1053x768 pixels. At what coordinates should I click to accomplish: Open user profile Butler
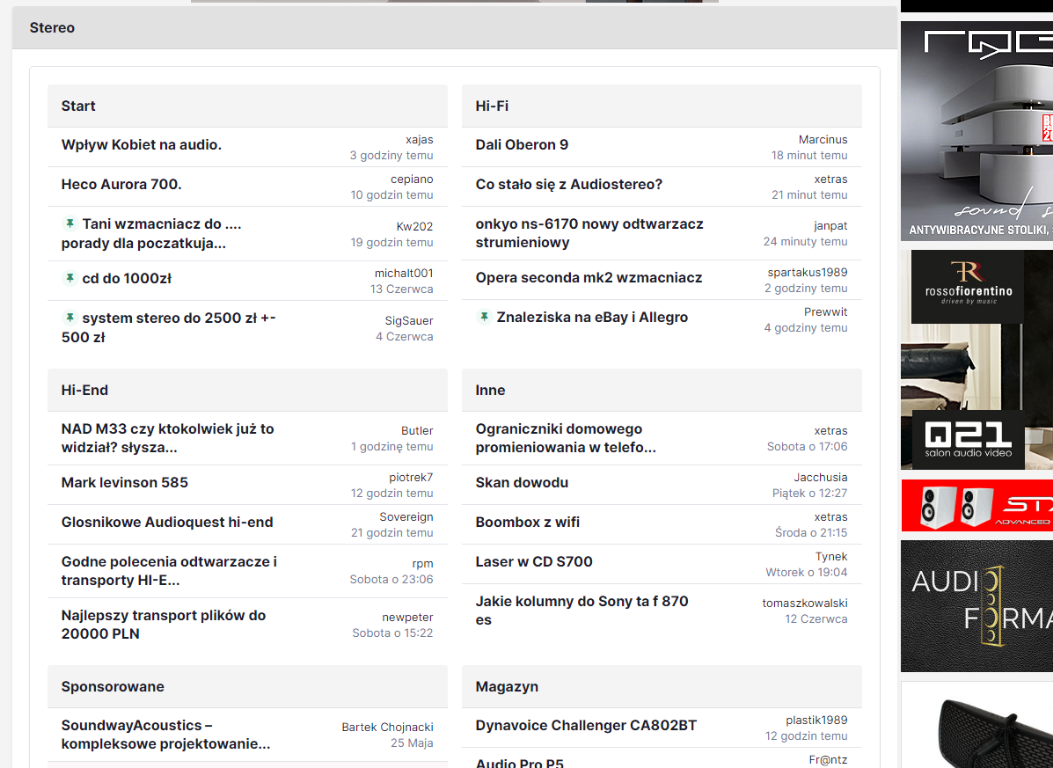tap(417, 431)
